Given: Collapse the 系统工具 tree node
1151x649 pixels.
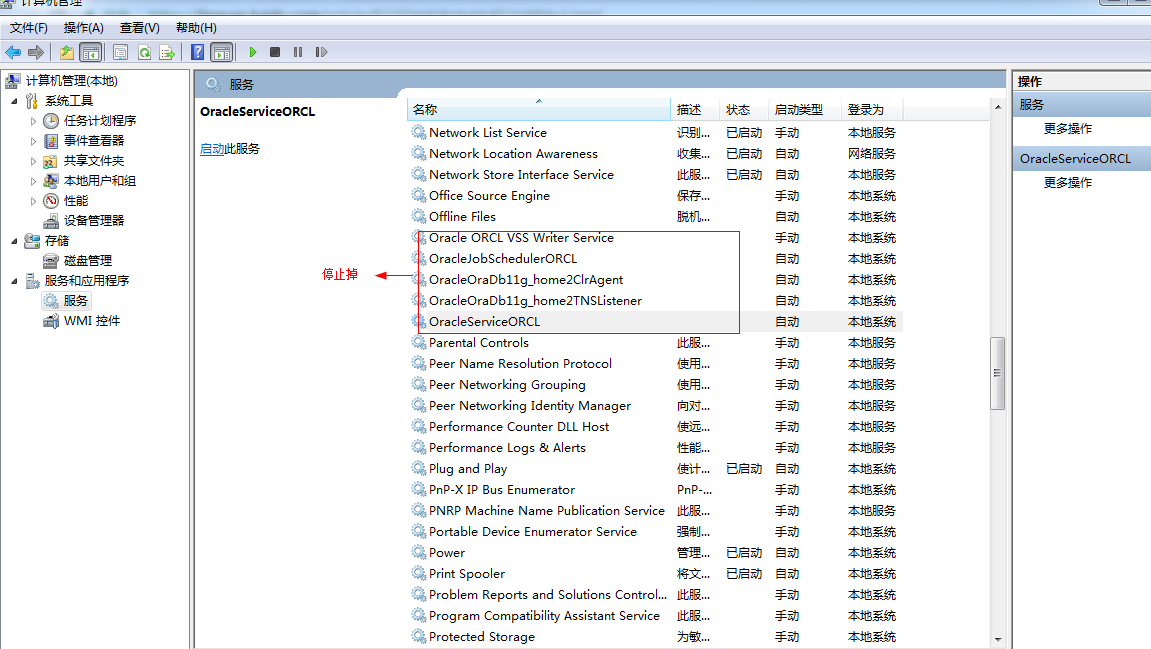Looking at the screenshot, I should [14, 101].
